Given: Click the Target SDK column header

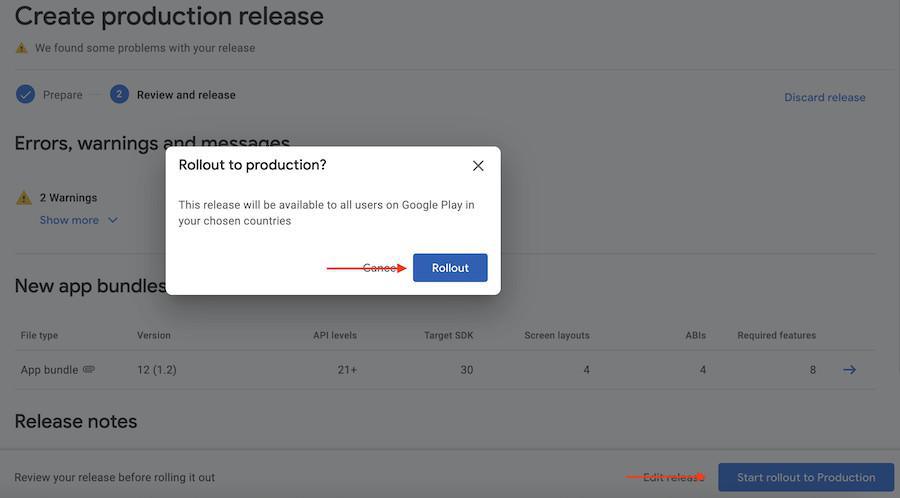Looking at the screenshot, I should coord(449,335).
